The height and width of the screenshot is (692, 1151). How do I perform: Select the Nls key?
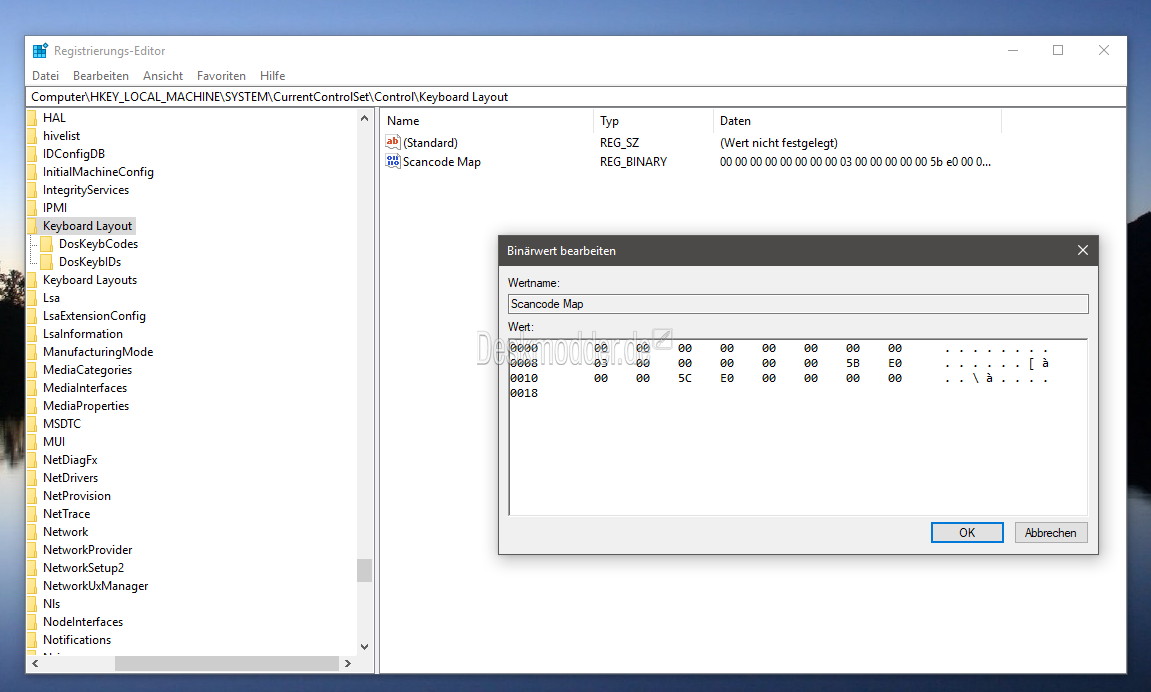(x=51, y=604)
